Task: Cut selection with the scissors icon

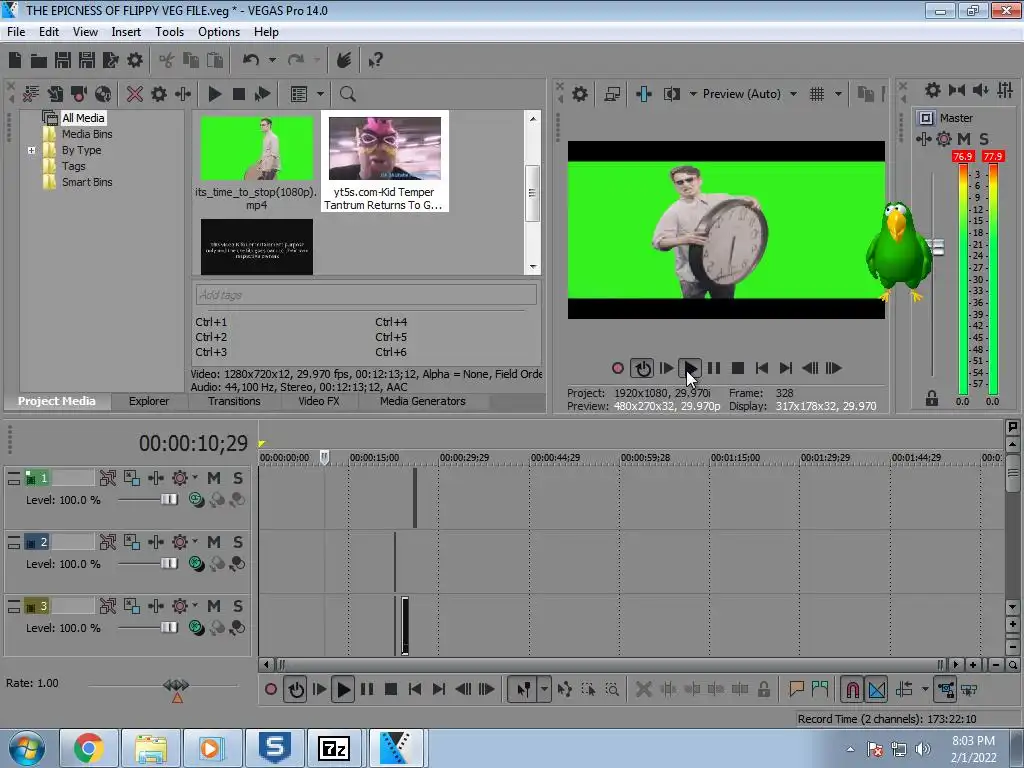Action: [x=167, y=60]
